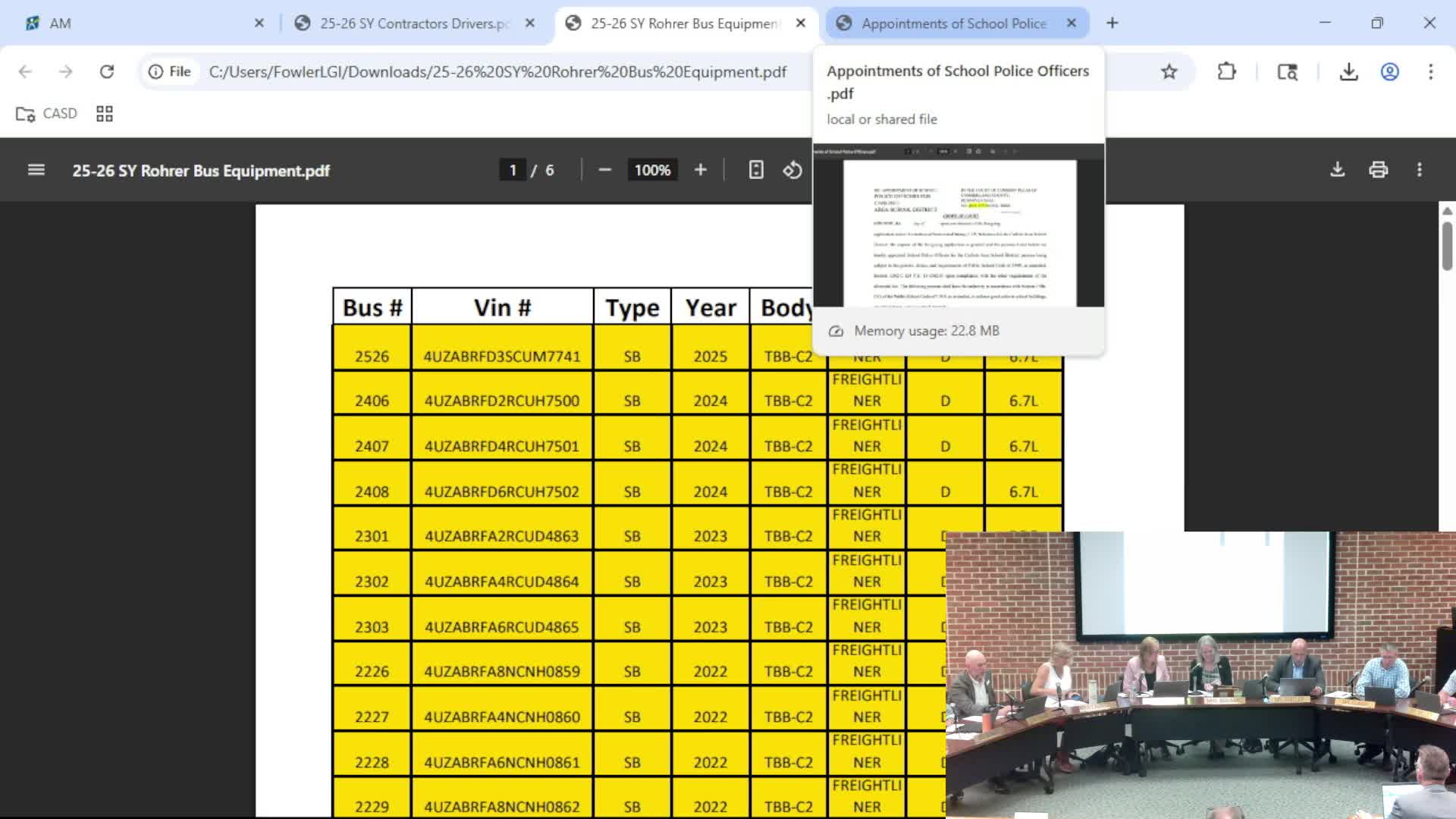Open PDF viewer more actions menu

point(1419,170)
